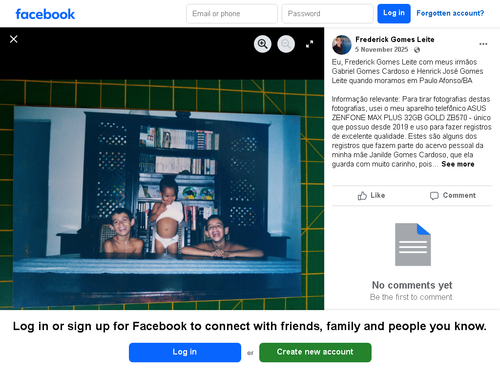500x375 pixels.
Task: Click the 'No comments yet' text
Action: [412, 285]
